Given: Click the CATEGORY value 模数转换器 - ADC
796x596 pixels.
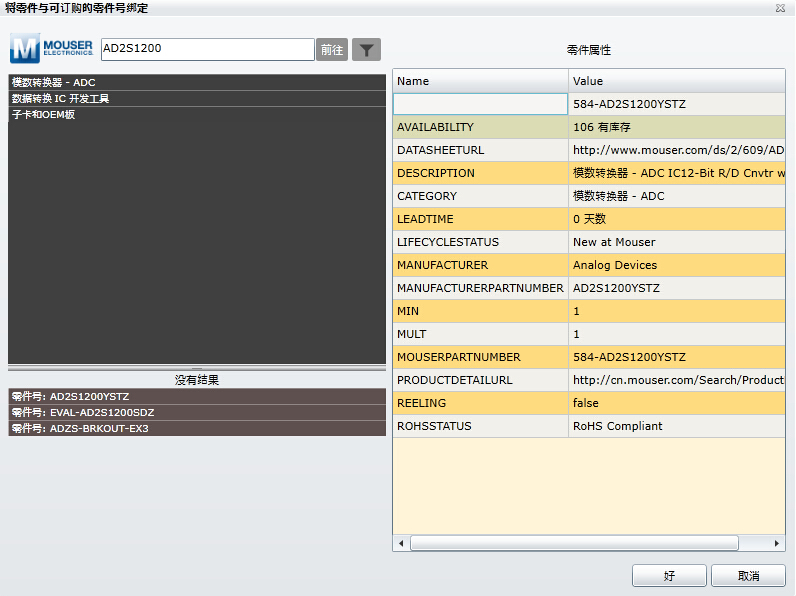Looking at the screenshot, I should [618, 196].
